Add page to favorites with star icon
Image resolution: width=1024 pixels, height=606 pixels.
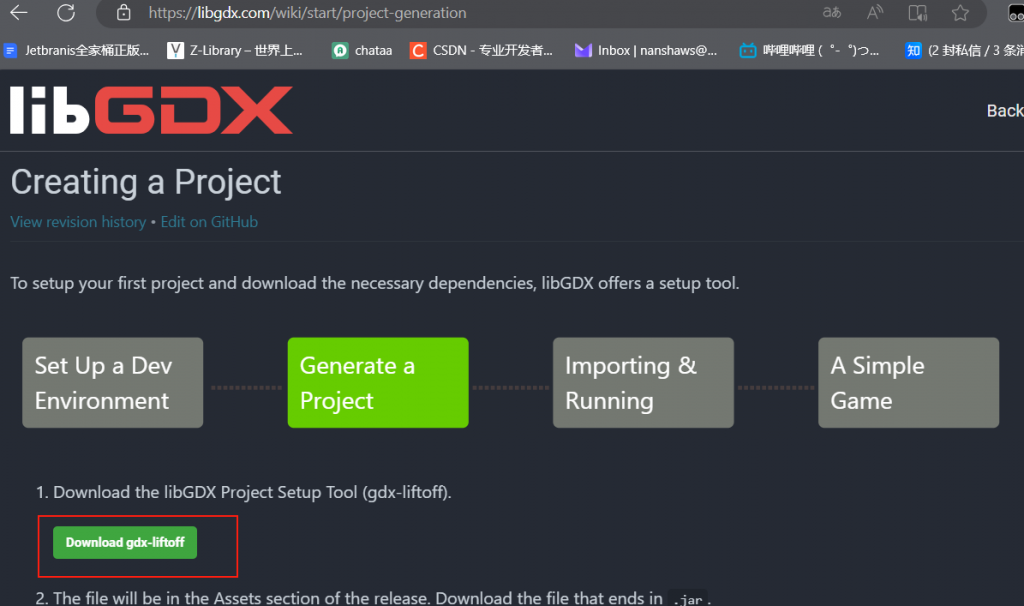(x=960, y=13)
